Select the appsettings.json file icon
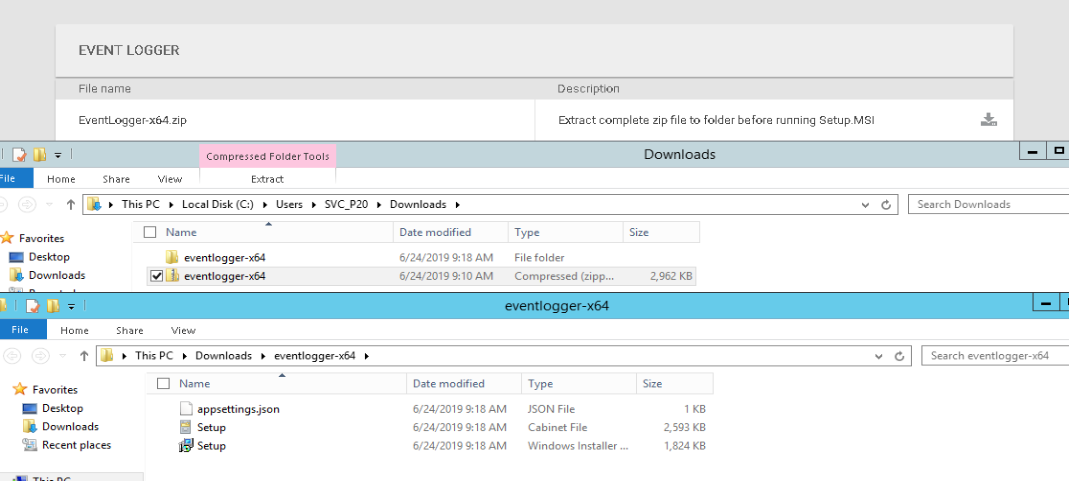 [186, 409]
